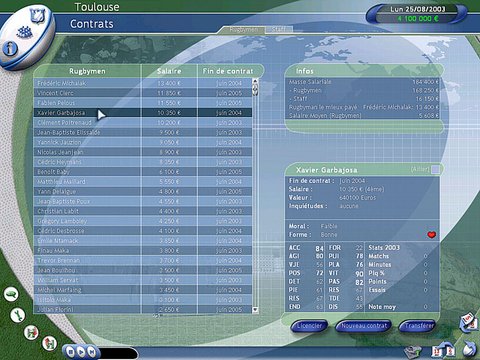Select Cédric Desbrosse row

(x=143, y=231)
